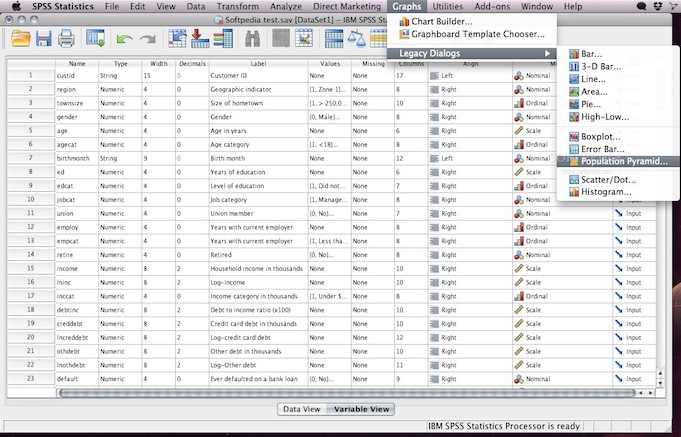The height and width of the screenshot is (437, 681).
Task: Click the gray Redo arrow
Action: (x=148, y=39)
